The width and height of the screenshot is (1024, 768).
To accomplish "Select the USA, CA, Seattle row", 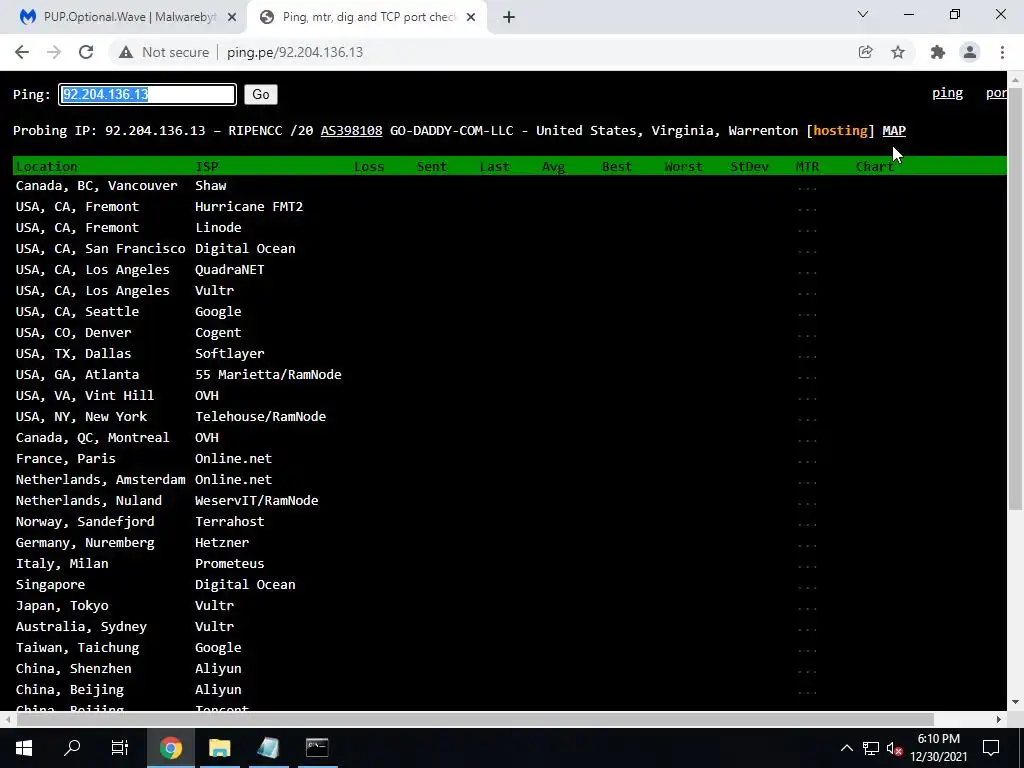I will [x=509, y=312].
